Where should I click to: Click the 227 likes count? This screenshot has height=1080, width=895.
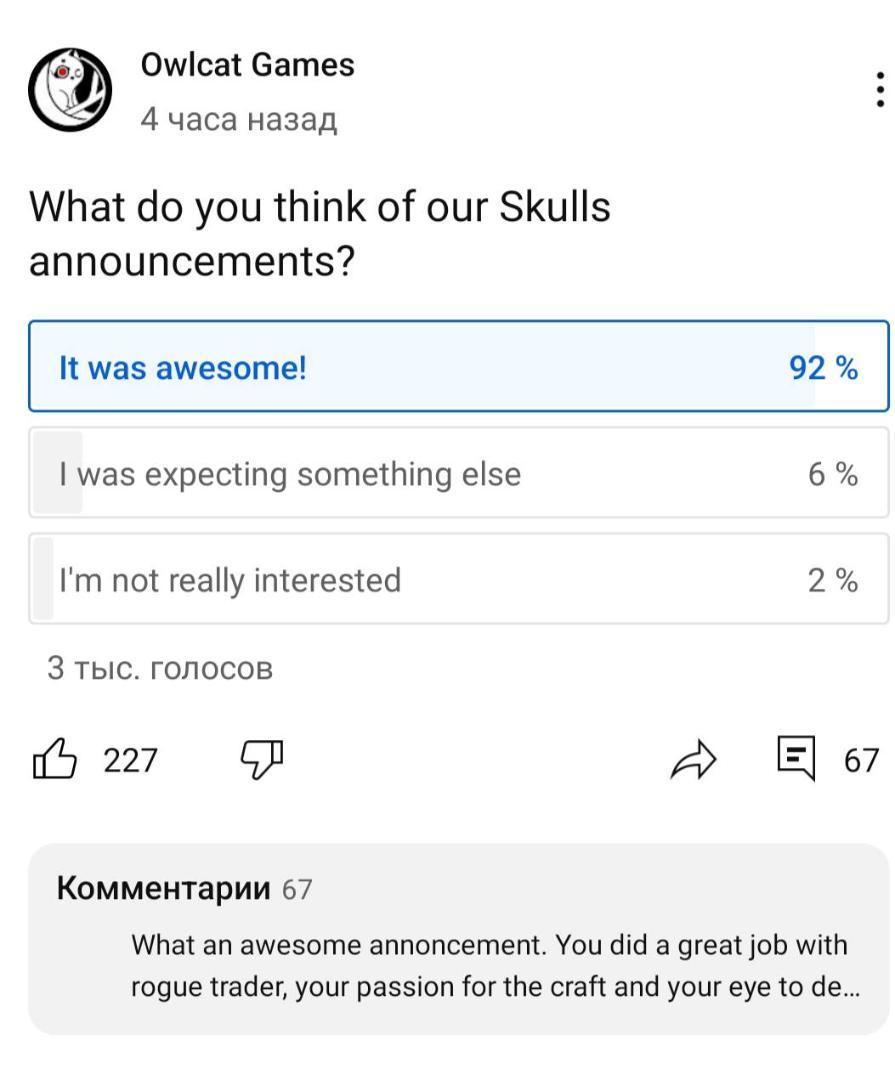(x=131, y=761)
